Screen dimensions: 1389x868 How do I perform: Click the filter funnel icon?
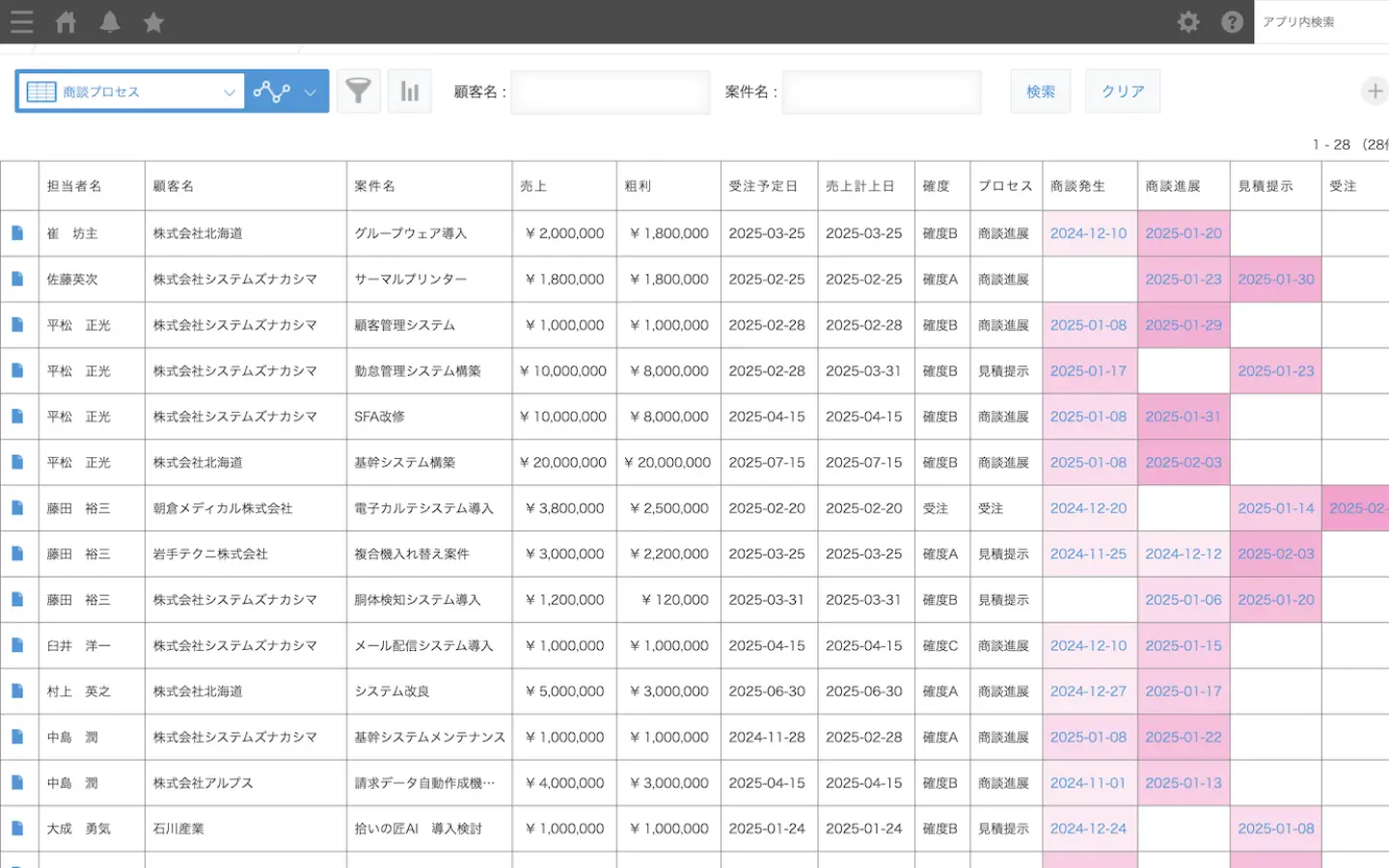[x=358, y=92]
